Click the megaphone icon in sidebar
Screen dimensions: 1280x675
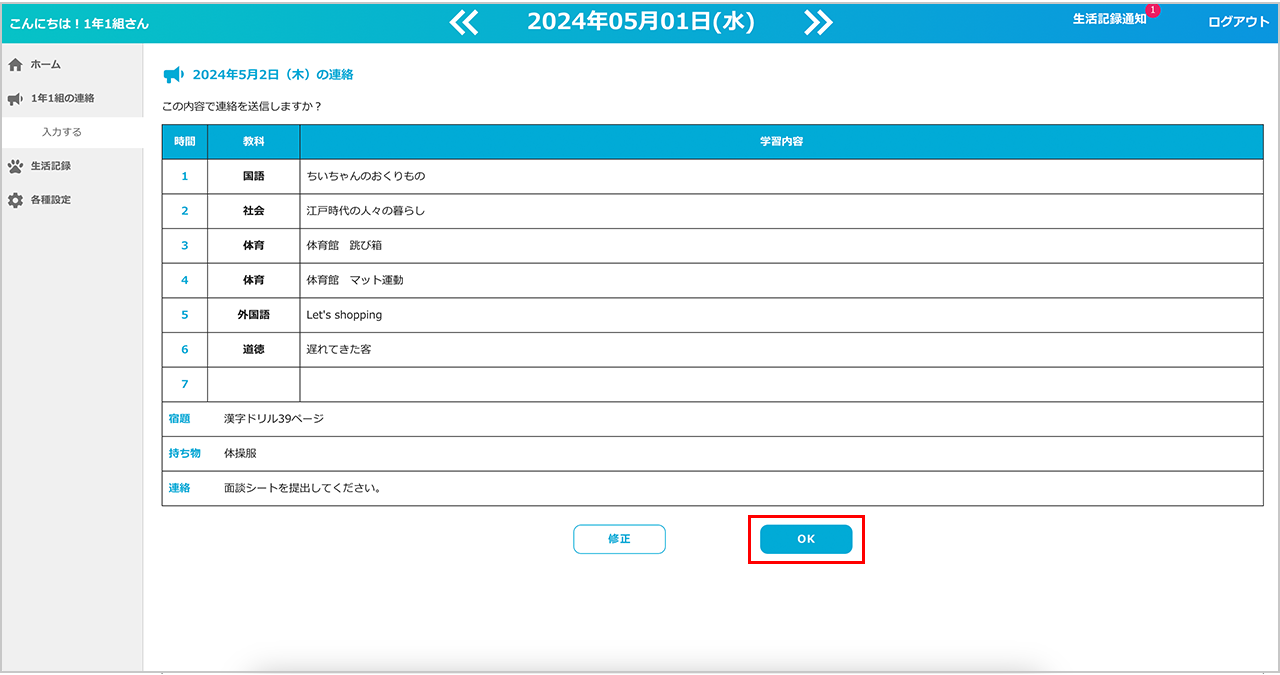coord(15,99)
